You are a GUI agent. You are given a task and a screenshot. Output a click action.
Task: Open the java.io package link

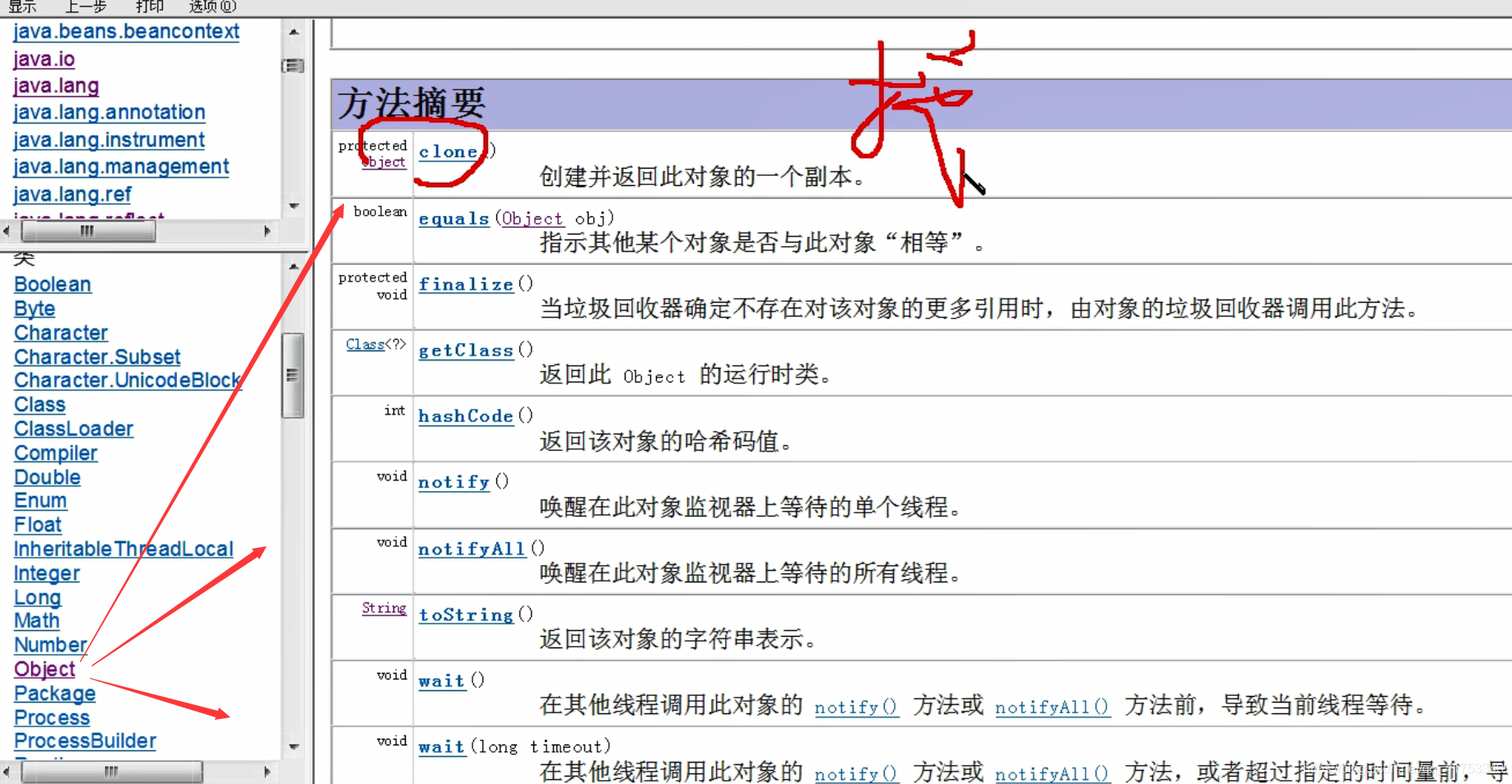tap(44, 59)
